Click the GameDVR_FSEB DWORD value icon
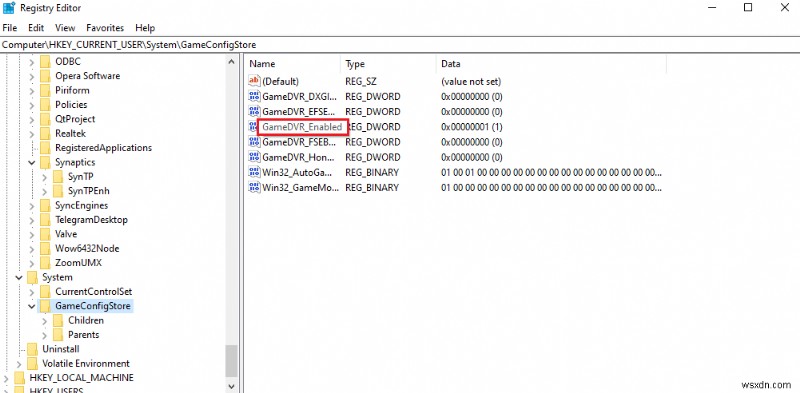 (254, 141)
